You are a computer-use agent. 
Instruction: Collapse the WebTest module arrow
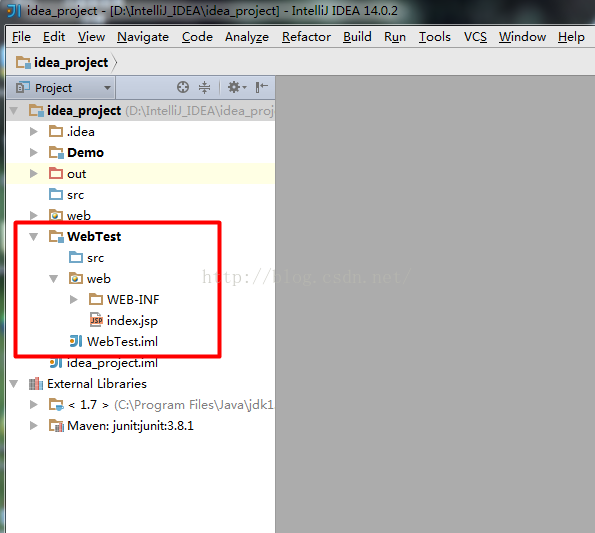[x=34, y=237]
